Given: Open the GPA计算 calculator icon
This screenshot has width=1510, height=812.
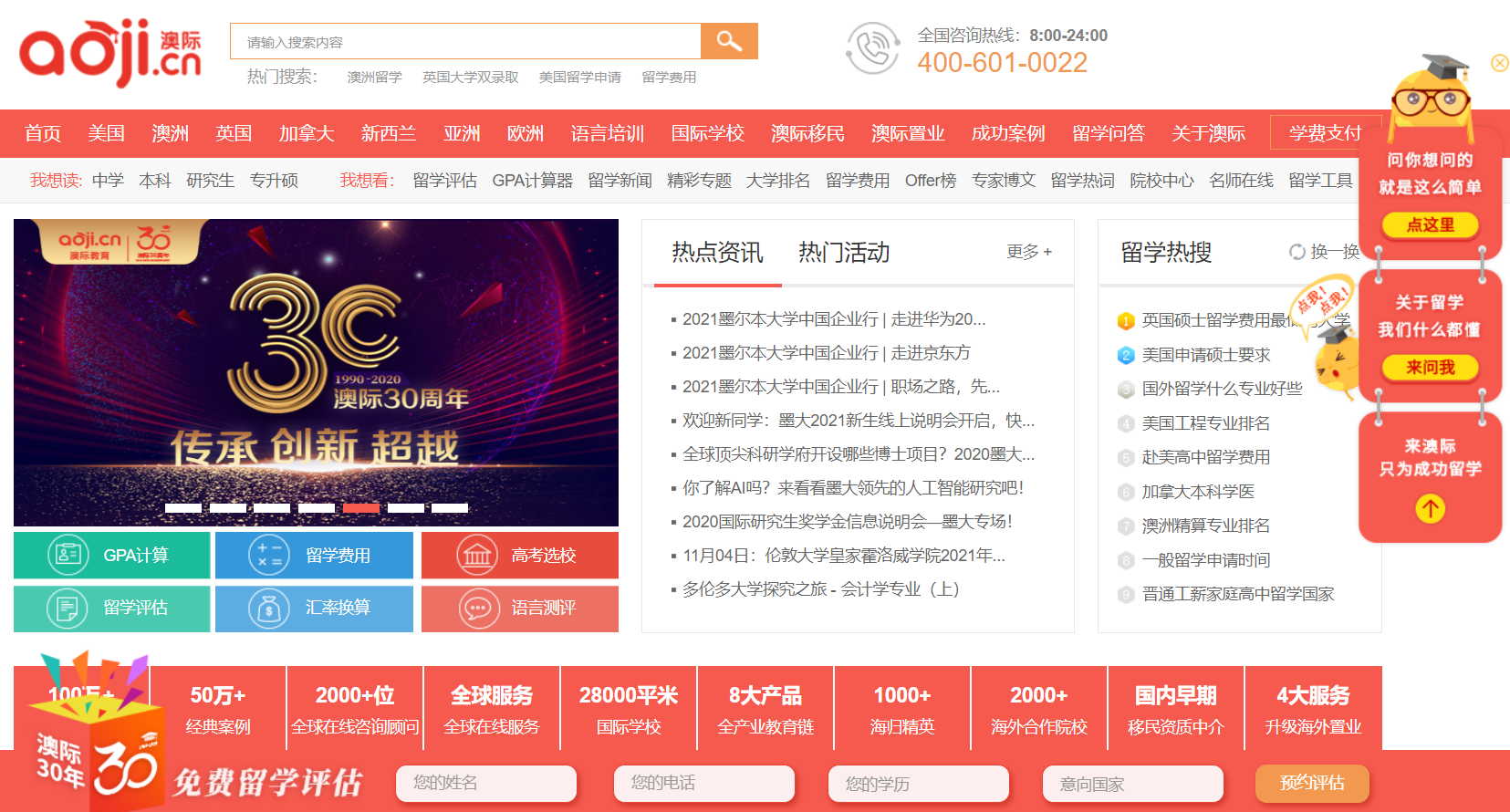Looking at the screenshot, I should point(68,555).
